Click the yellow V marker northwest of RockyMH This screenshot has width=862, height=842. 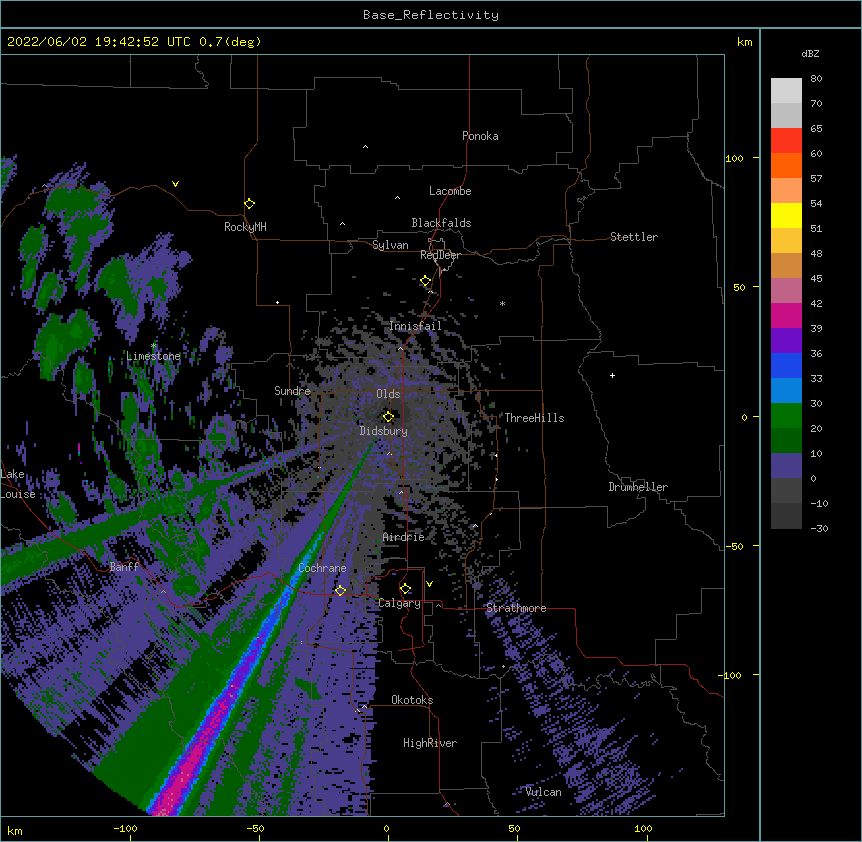tap(175, 184)
